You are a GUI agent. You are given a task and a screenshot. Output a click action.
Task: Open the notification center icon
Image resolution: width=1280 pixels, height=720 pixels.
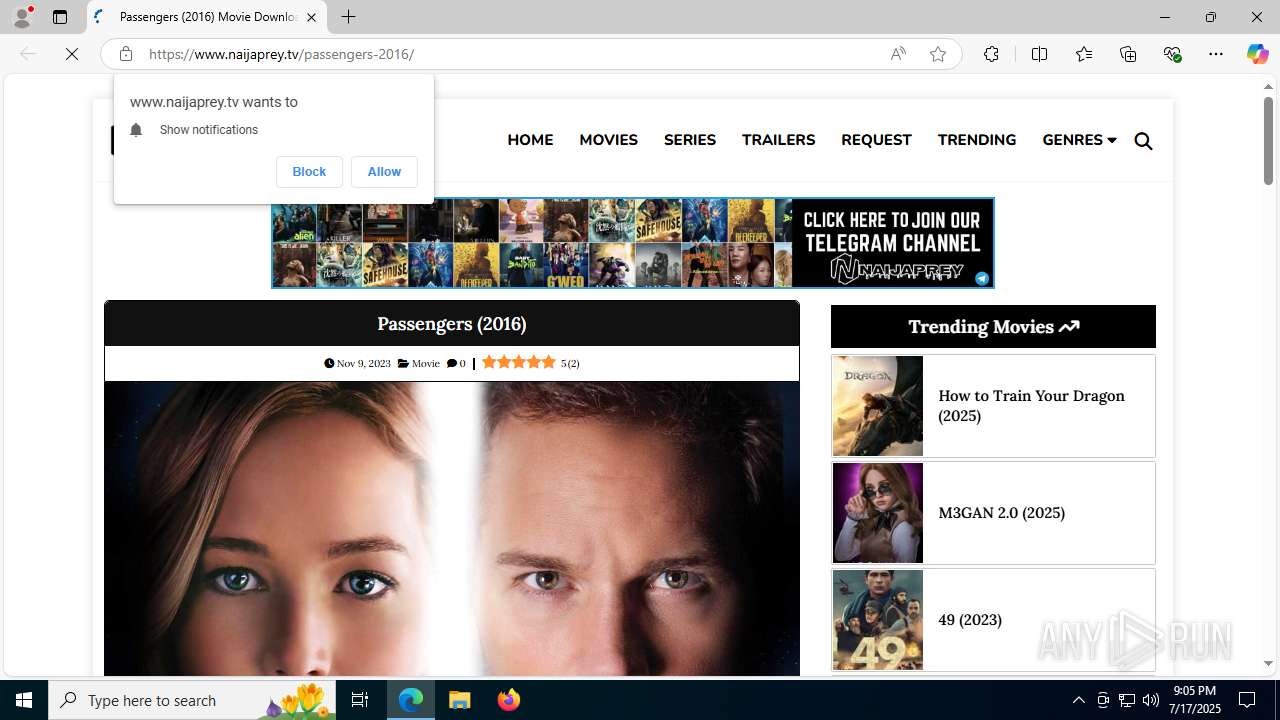coord(1248,700)
